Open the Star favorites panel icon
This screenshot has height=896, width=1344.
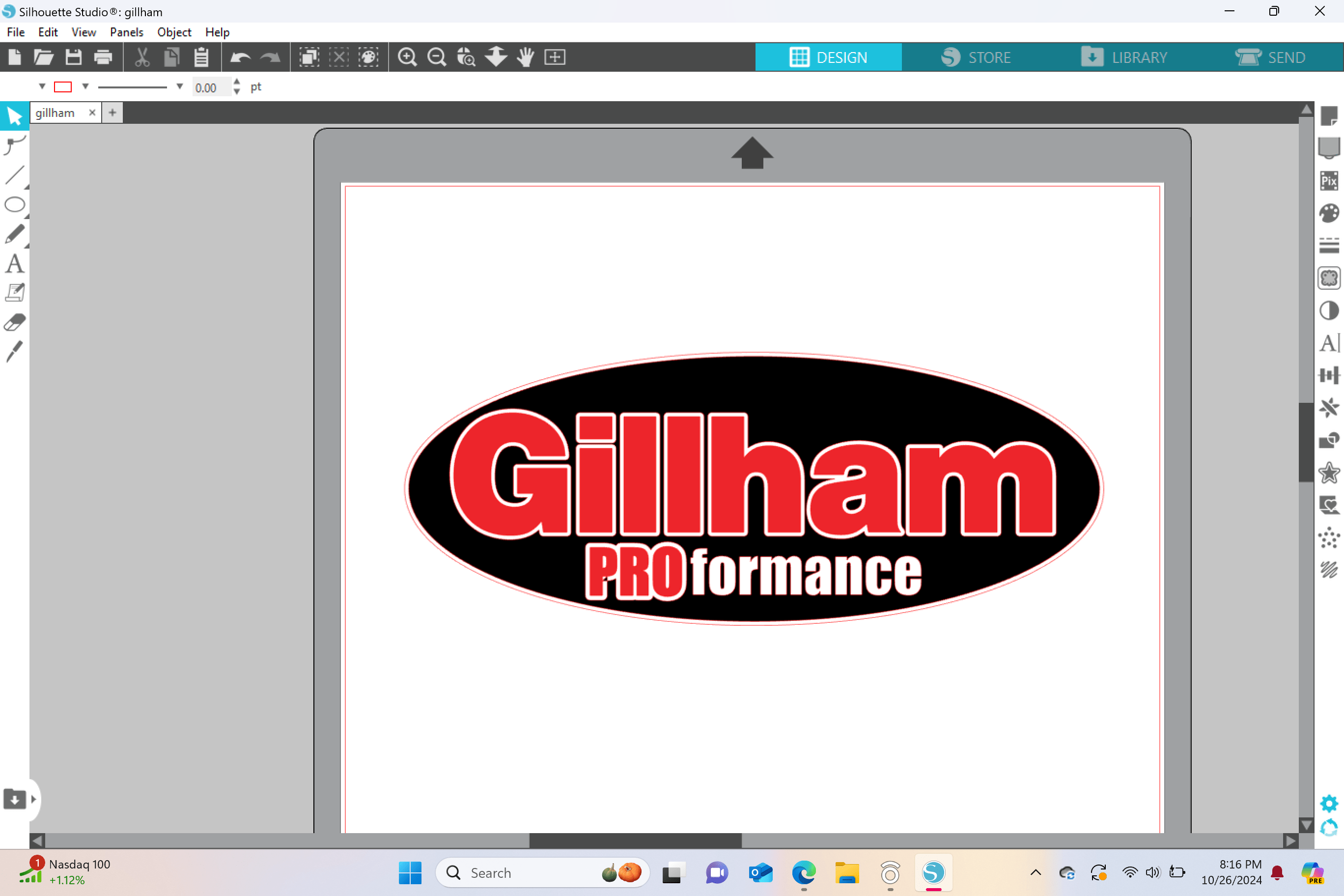1329,473
